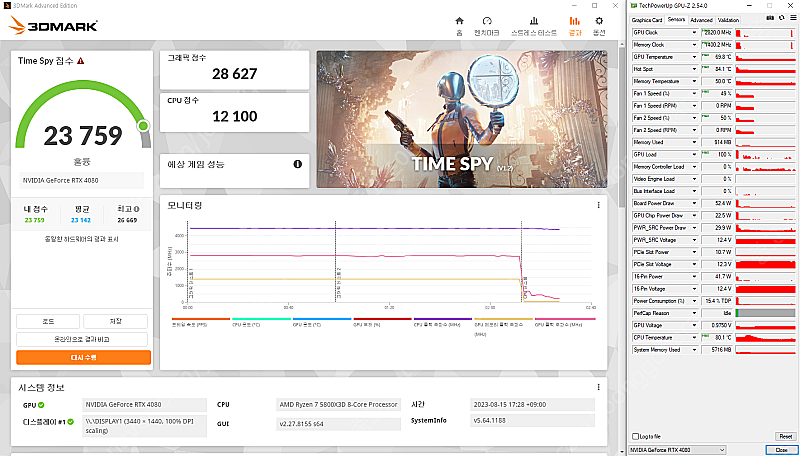Click the NVIDIA GeForce RTX 4080 field under score
Viewport: 800px width, 456px height.
click(x=83, y=180)
